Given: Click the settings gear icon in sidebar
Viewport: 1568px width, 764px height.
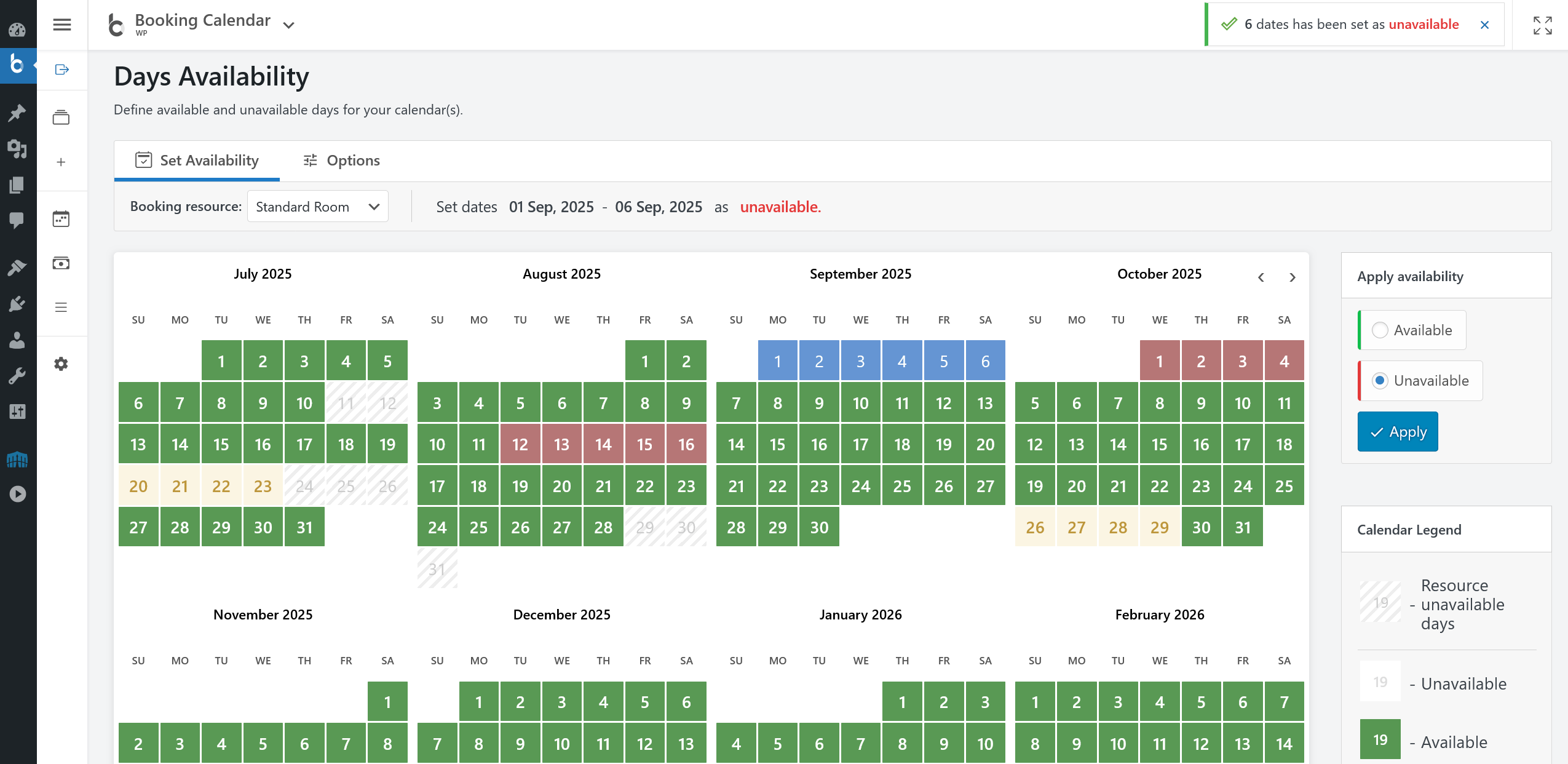Looking at the screenshot, I should tap(61, 364).
